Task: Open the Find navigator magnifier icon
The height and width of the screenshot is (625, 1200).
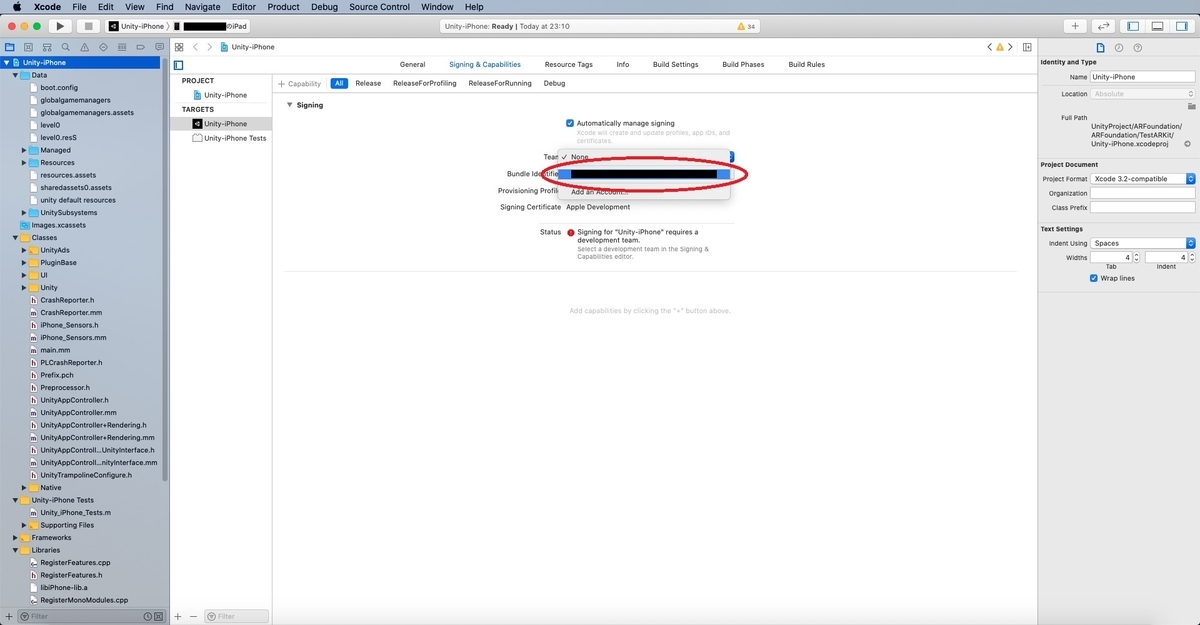Action: point(65,47)
